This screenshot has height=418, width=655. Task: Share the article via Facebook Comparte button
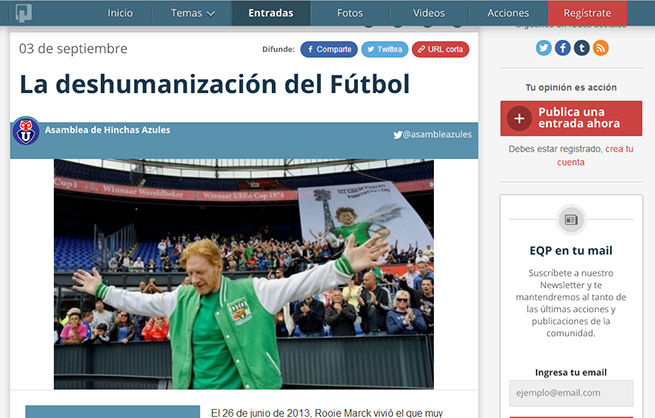329,49
